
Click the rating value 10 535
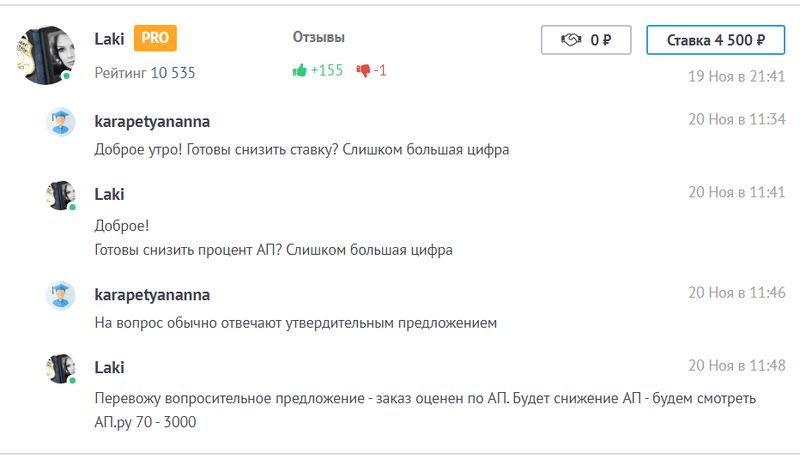point(173,72)
